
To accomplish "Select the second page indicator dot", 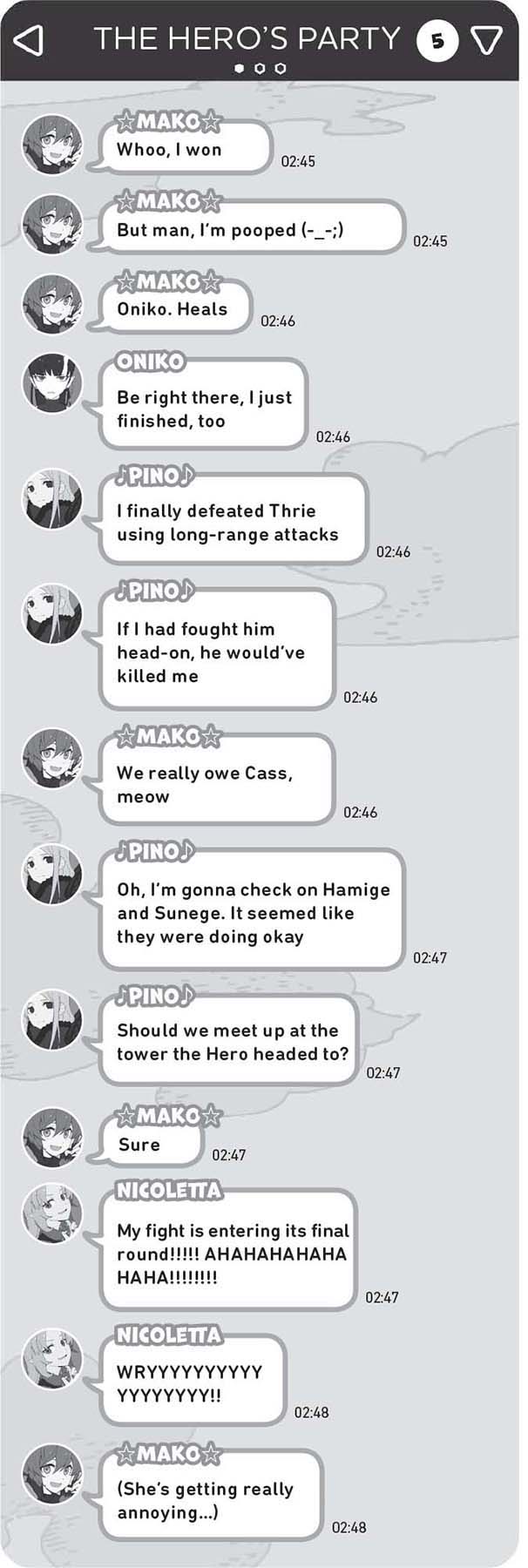I will (x=260, y=68).
